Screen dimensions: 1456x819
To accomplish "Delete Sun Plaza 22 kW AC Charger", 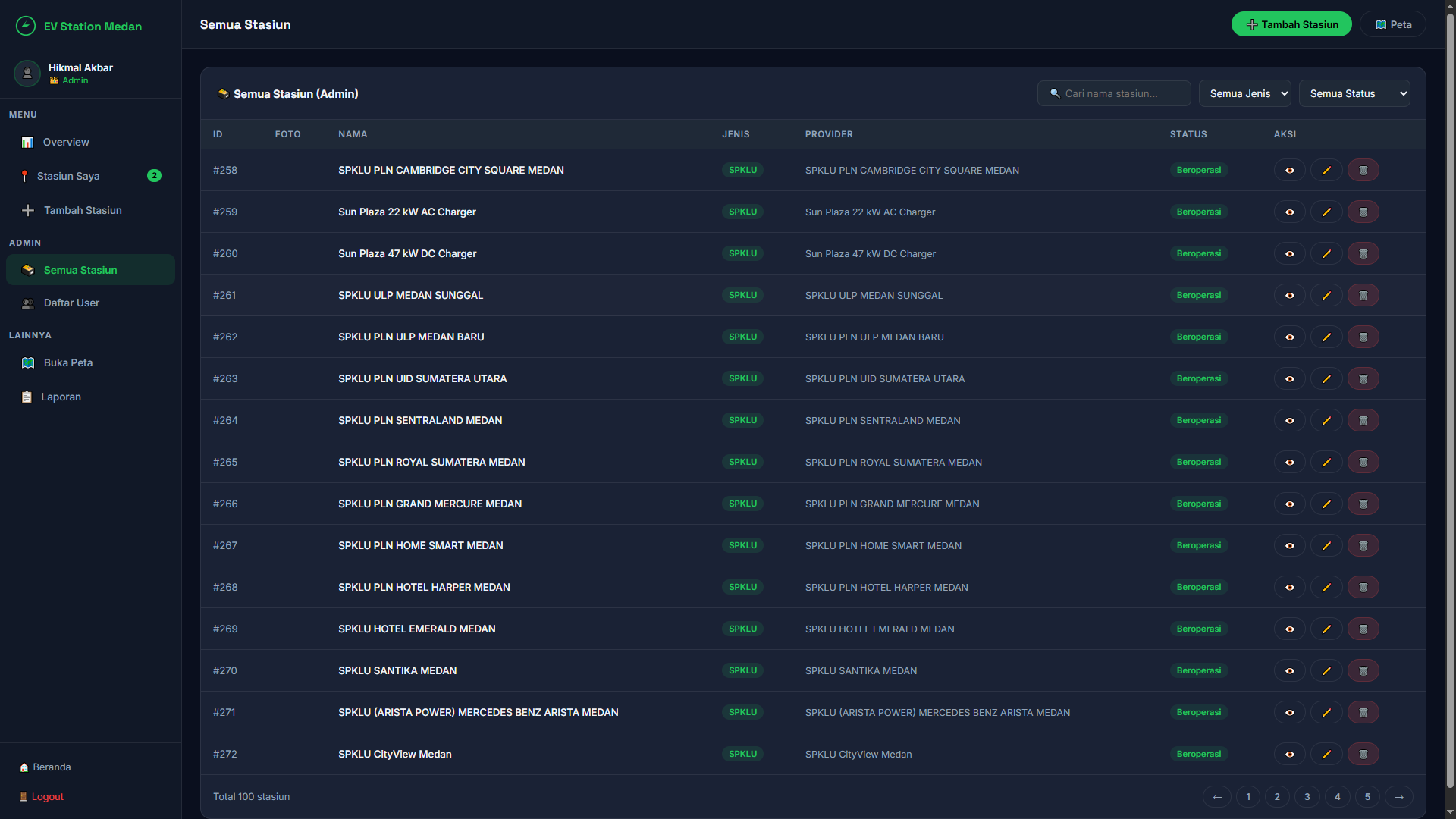I will (x=1363, y=212).
